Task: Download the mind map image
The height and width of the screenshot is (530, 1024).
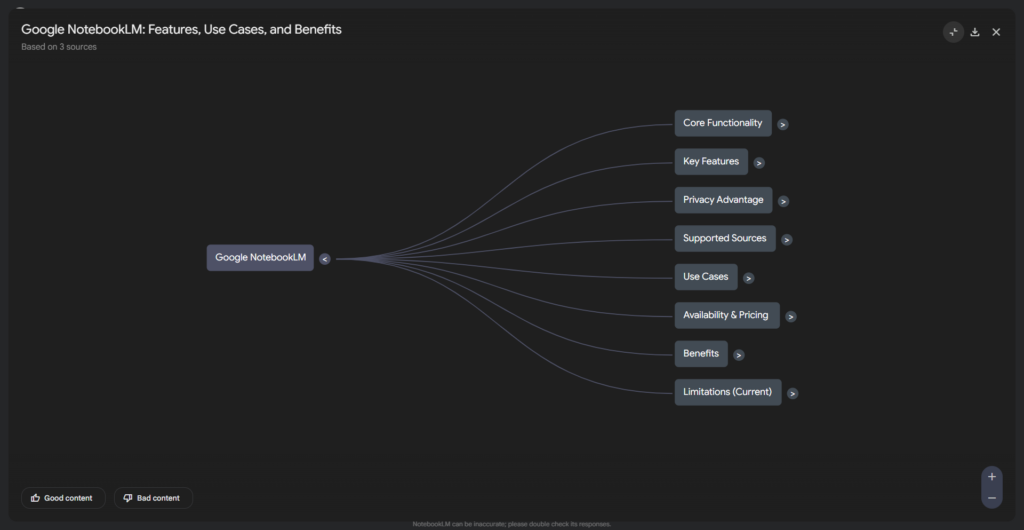Action: click(x=975, y=32)
